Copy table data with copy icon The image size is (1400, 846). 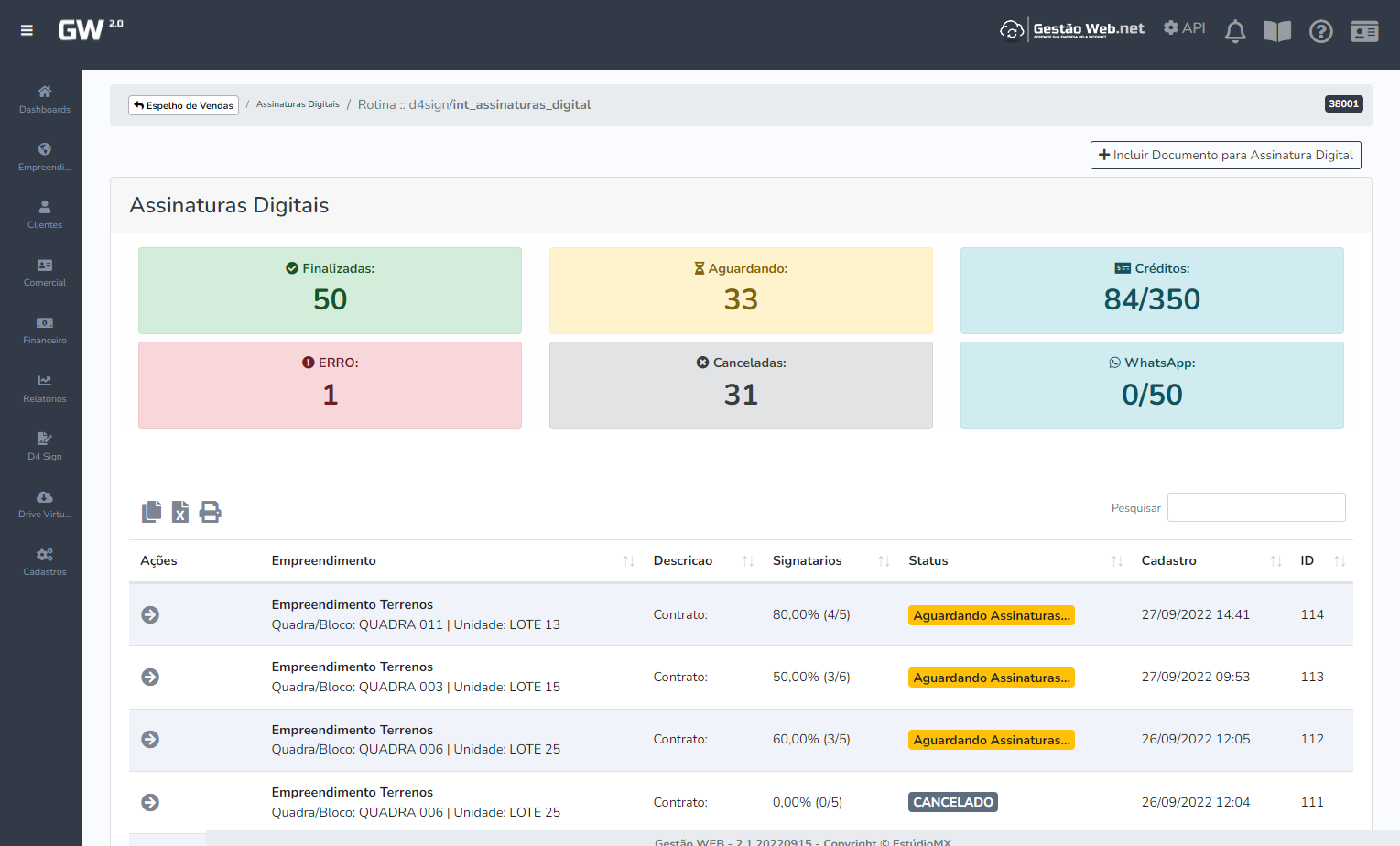point(152,512)
